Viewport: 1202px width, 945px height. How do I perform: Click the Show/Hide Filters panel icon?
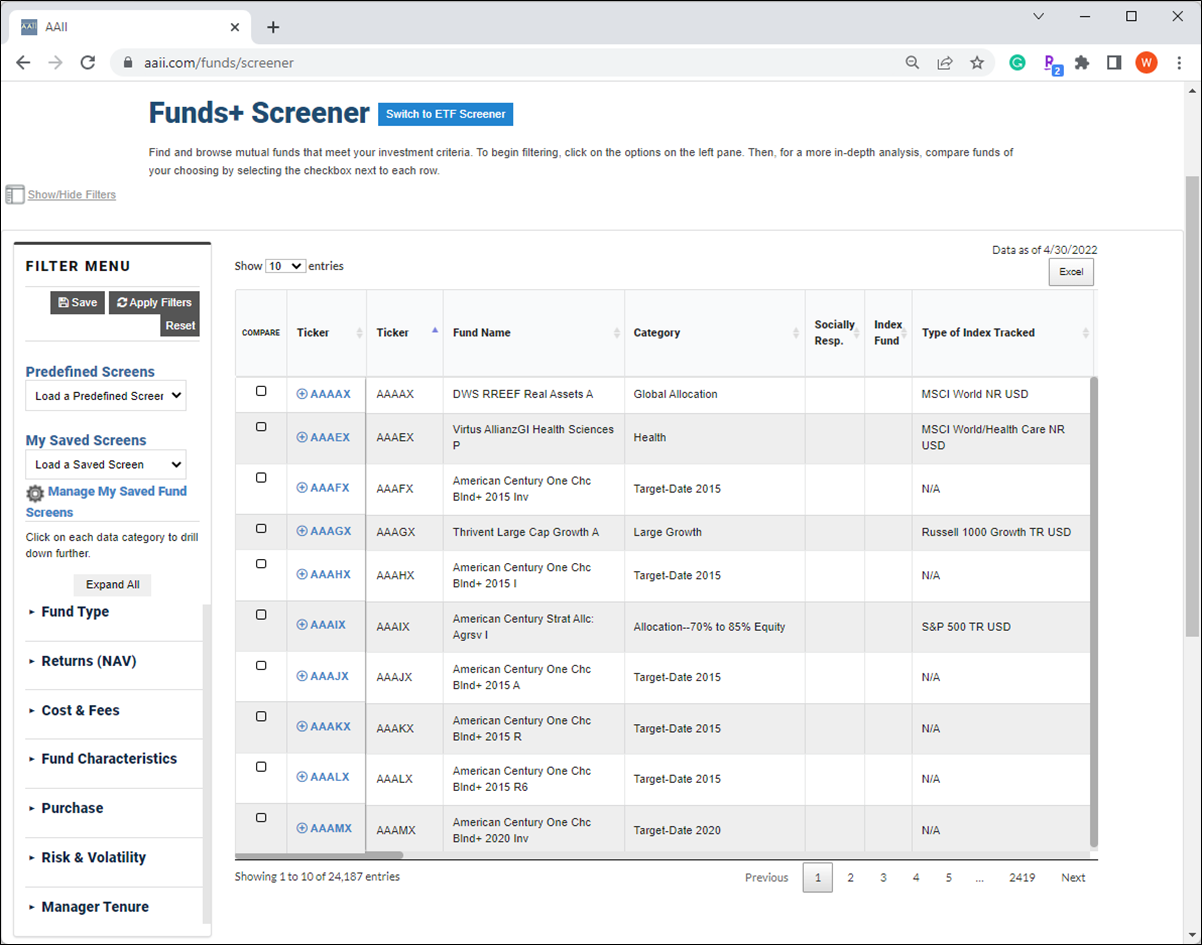(14, 194)
